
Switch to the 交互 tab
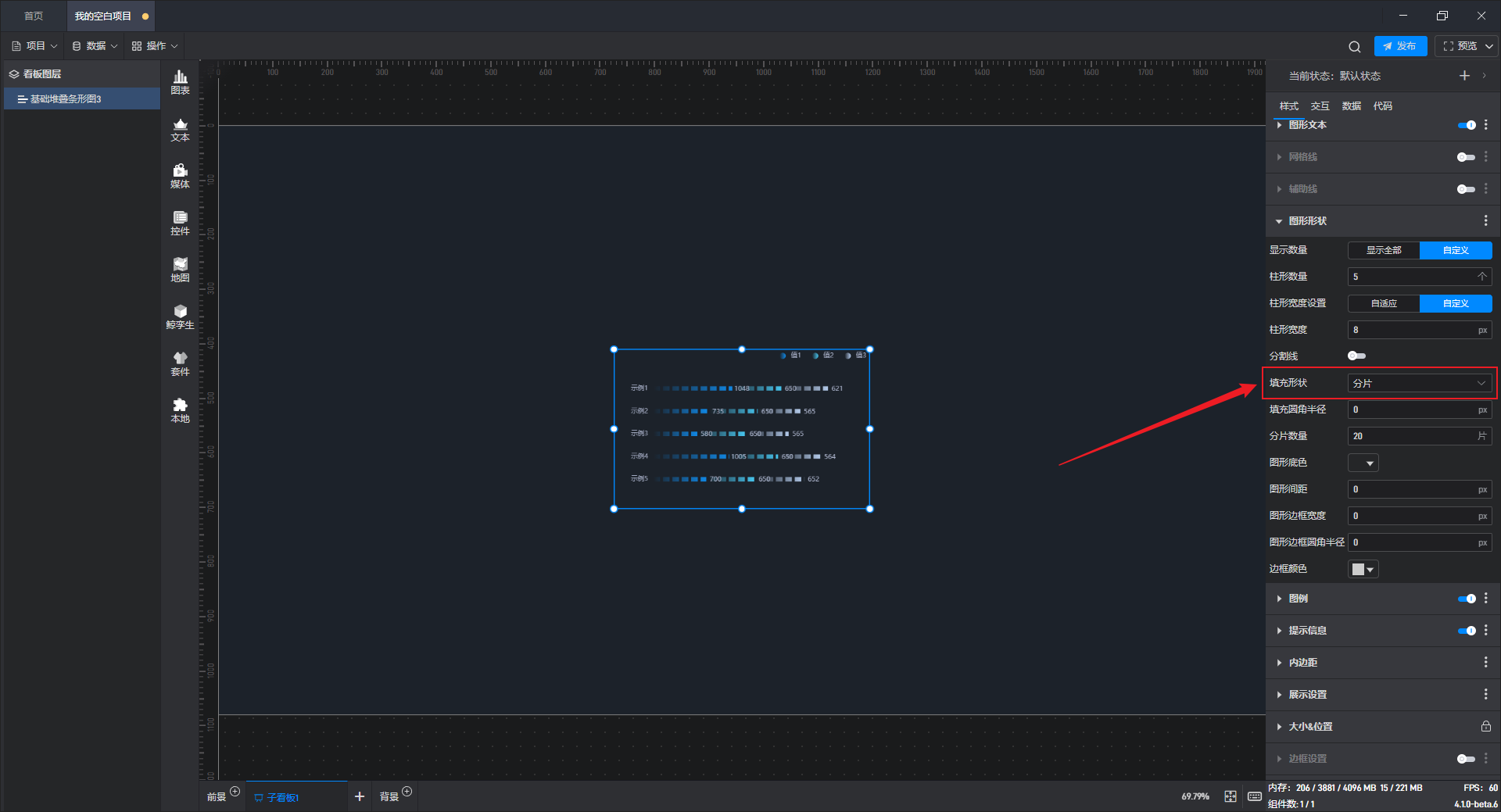1320,106
